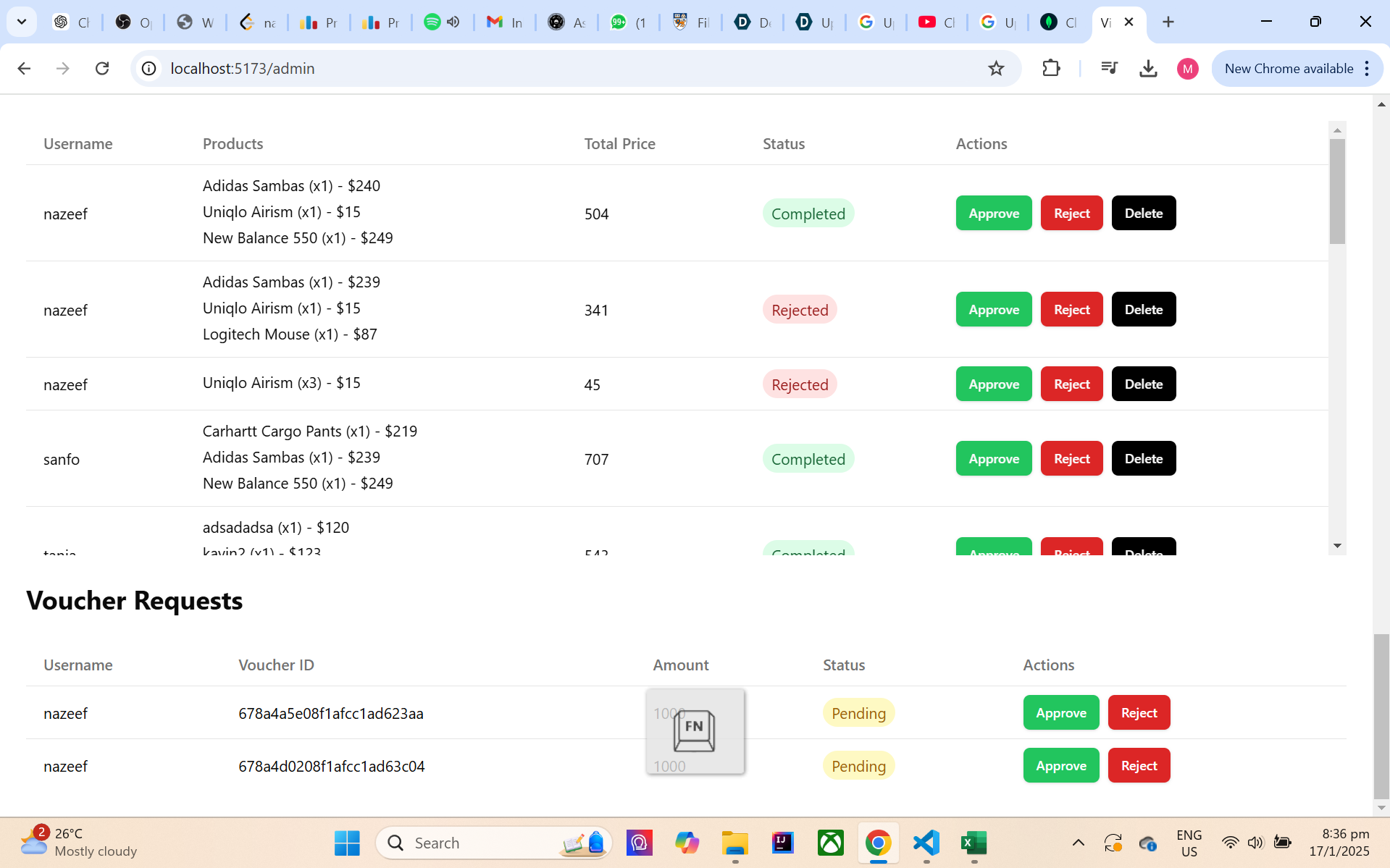This screenshot has width=1390, height=868.
Task: Expand the tab search dropdown arrow
Action: click(22, 22)
